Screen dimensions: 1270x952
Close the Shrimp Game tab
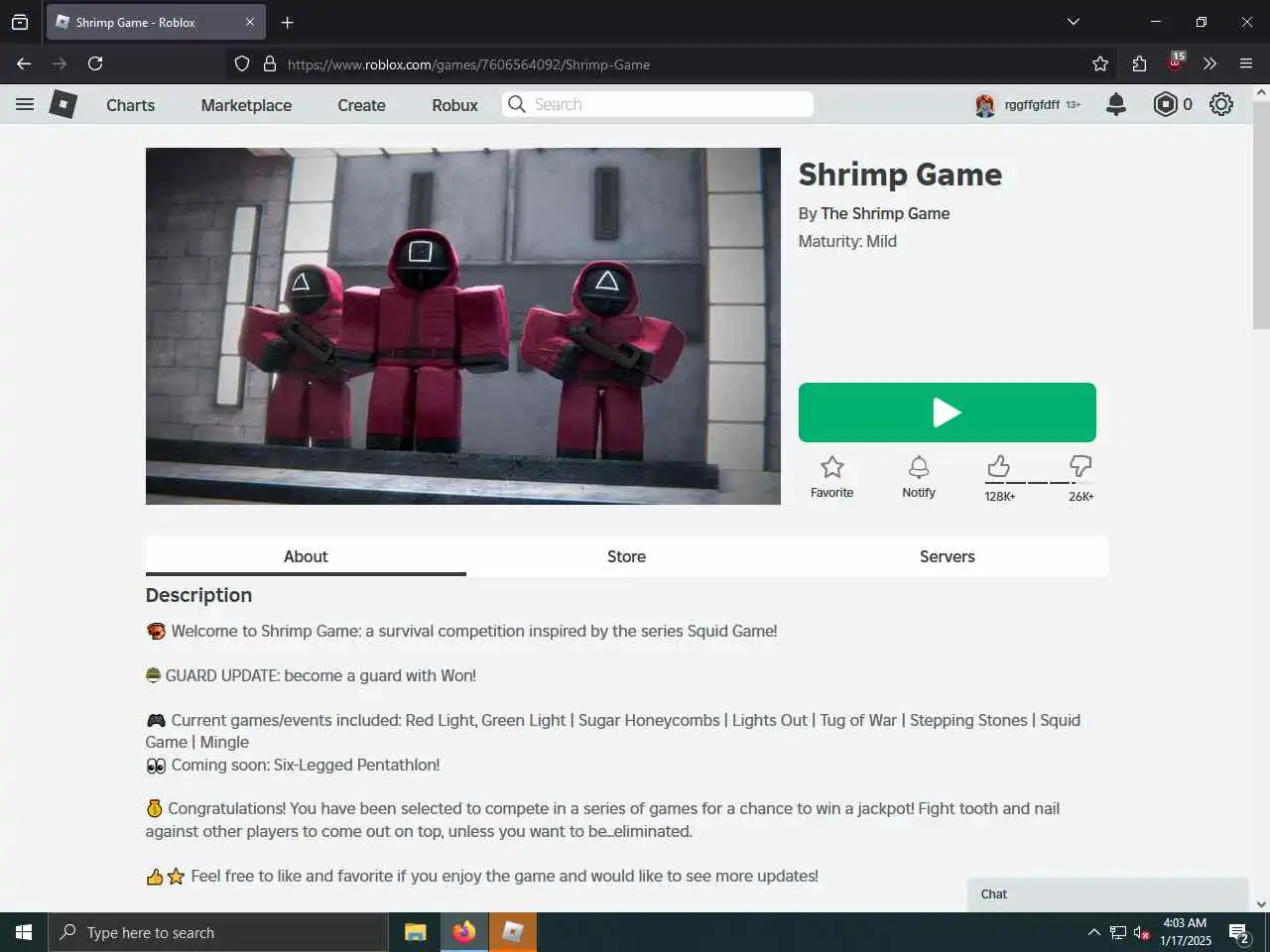point(250,22)
